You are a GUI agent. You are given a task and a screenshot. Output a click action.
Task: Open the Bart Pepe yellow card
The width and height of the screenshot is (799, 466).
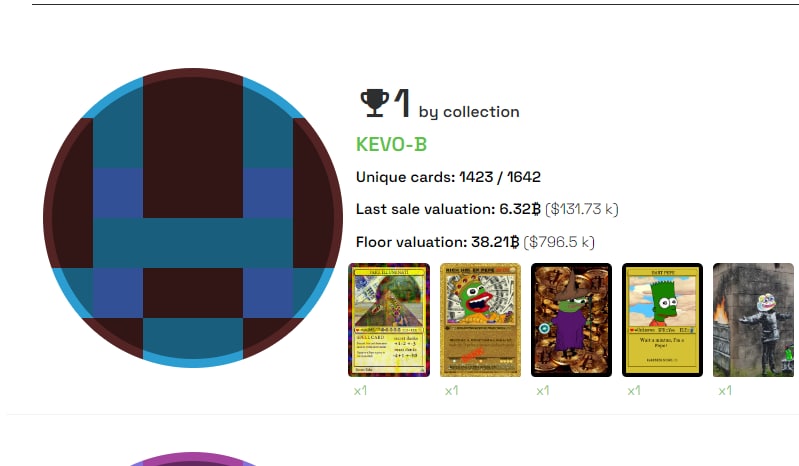662,320
